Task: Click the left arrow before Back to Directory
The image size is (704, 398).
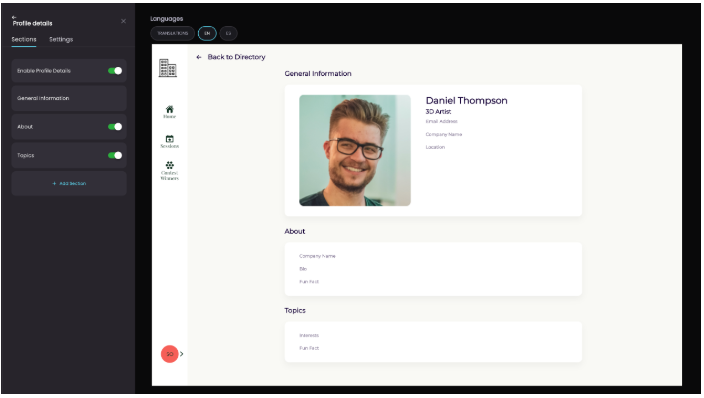Action: click(x=199, y=57)
